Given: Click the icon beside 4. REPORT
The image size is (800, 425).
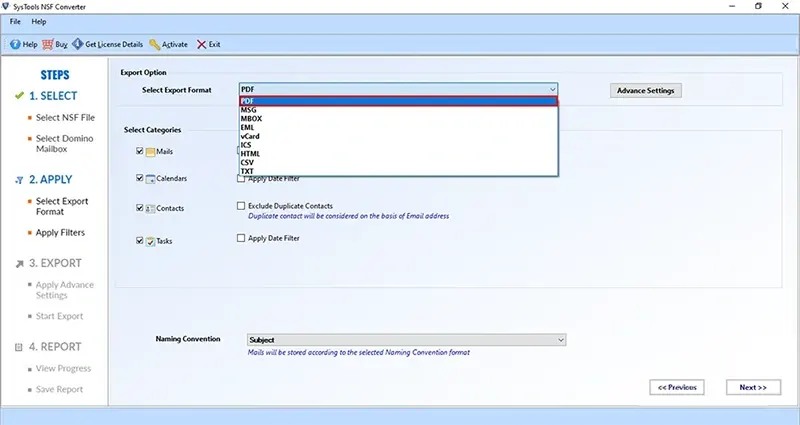Looking at the screenshot, I should coord(19,347).
